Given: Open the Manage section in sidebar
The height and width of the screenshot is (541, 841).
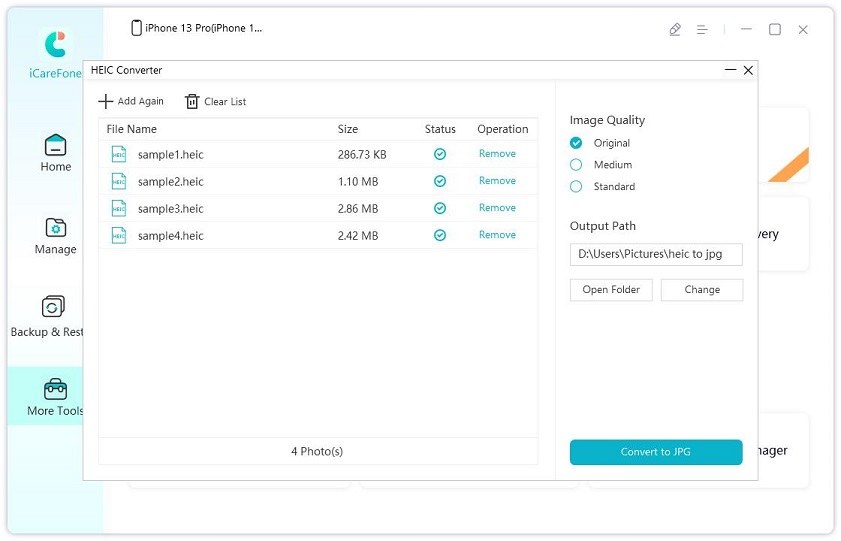Looking at the screenshot, I should pos(56,227).
